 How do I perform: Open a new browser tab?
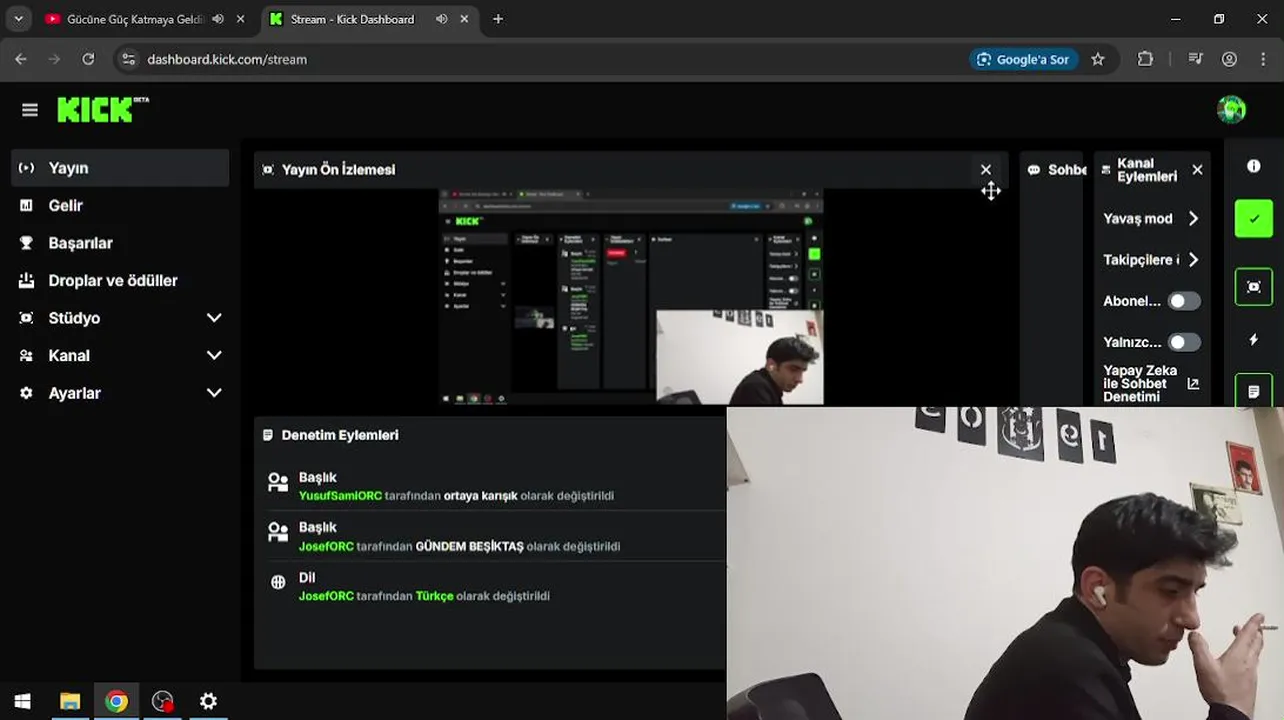[x=498, y=19]
